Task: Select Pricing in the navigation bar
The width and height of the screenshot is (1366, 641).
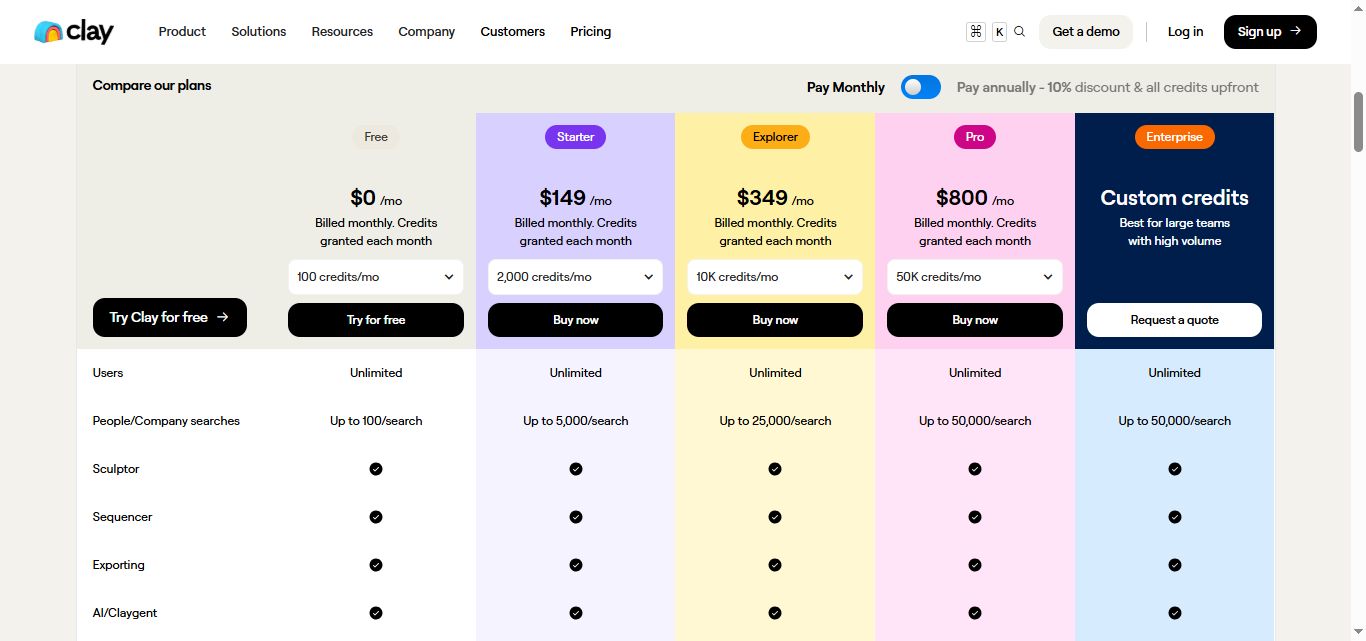Action: (590, 31)
